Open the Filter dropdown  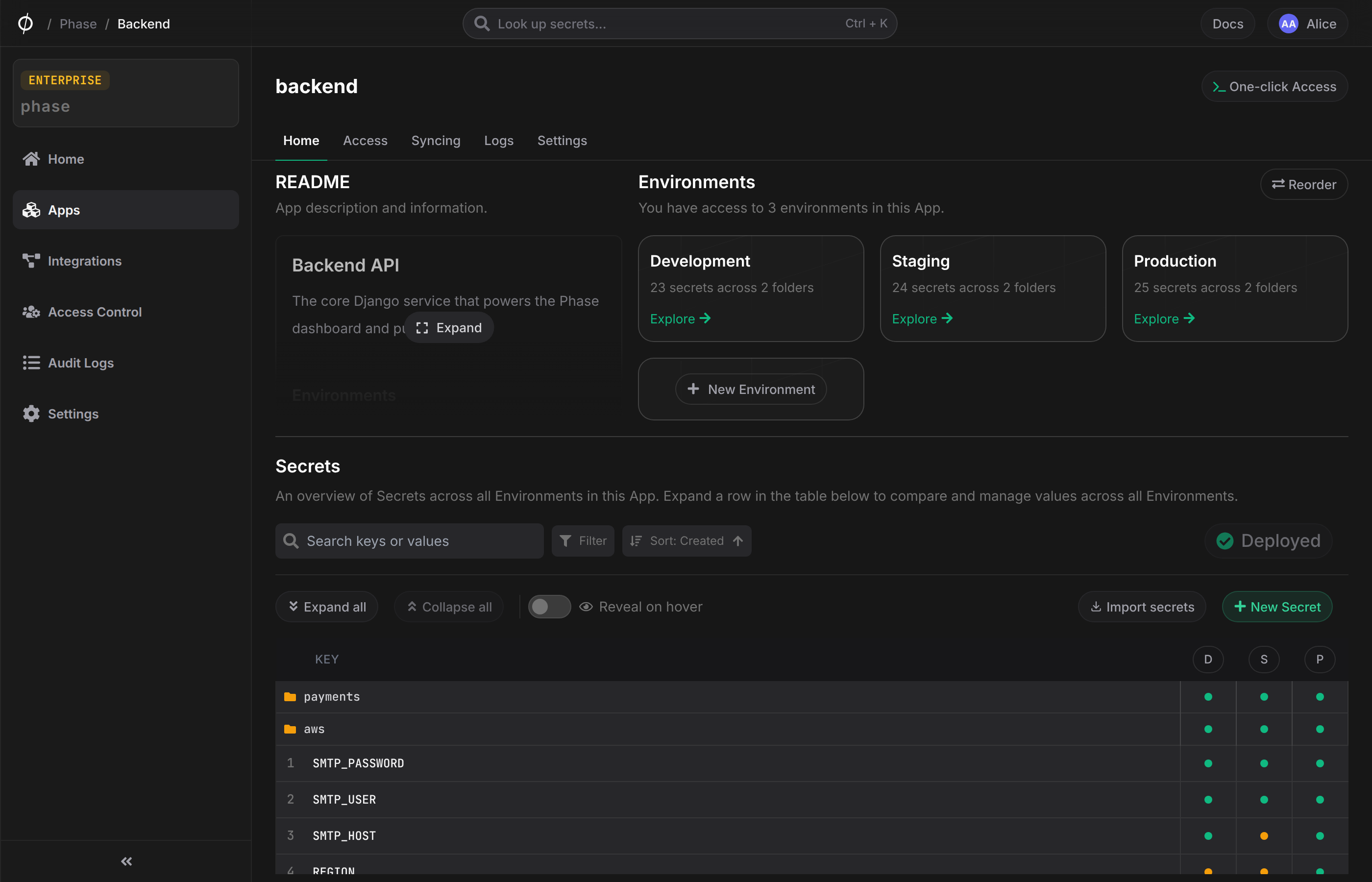[x=583, y=540]
